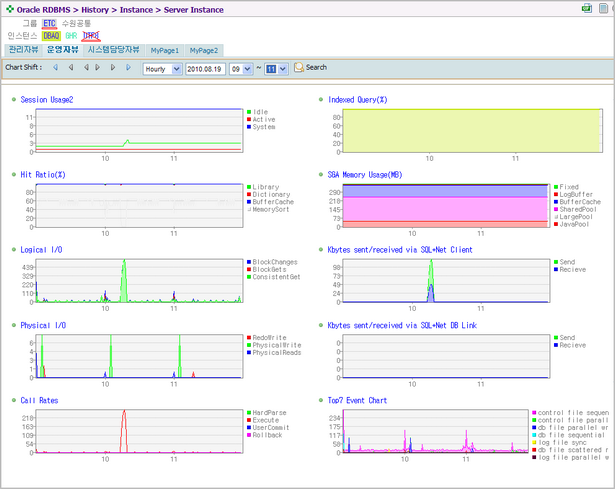Select the crossed-out DHPR instance
This screenshot has height=489, width=615.
[x=91, y=36]
